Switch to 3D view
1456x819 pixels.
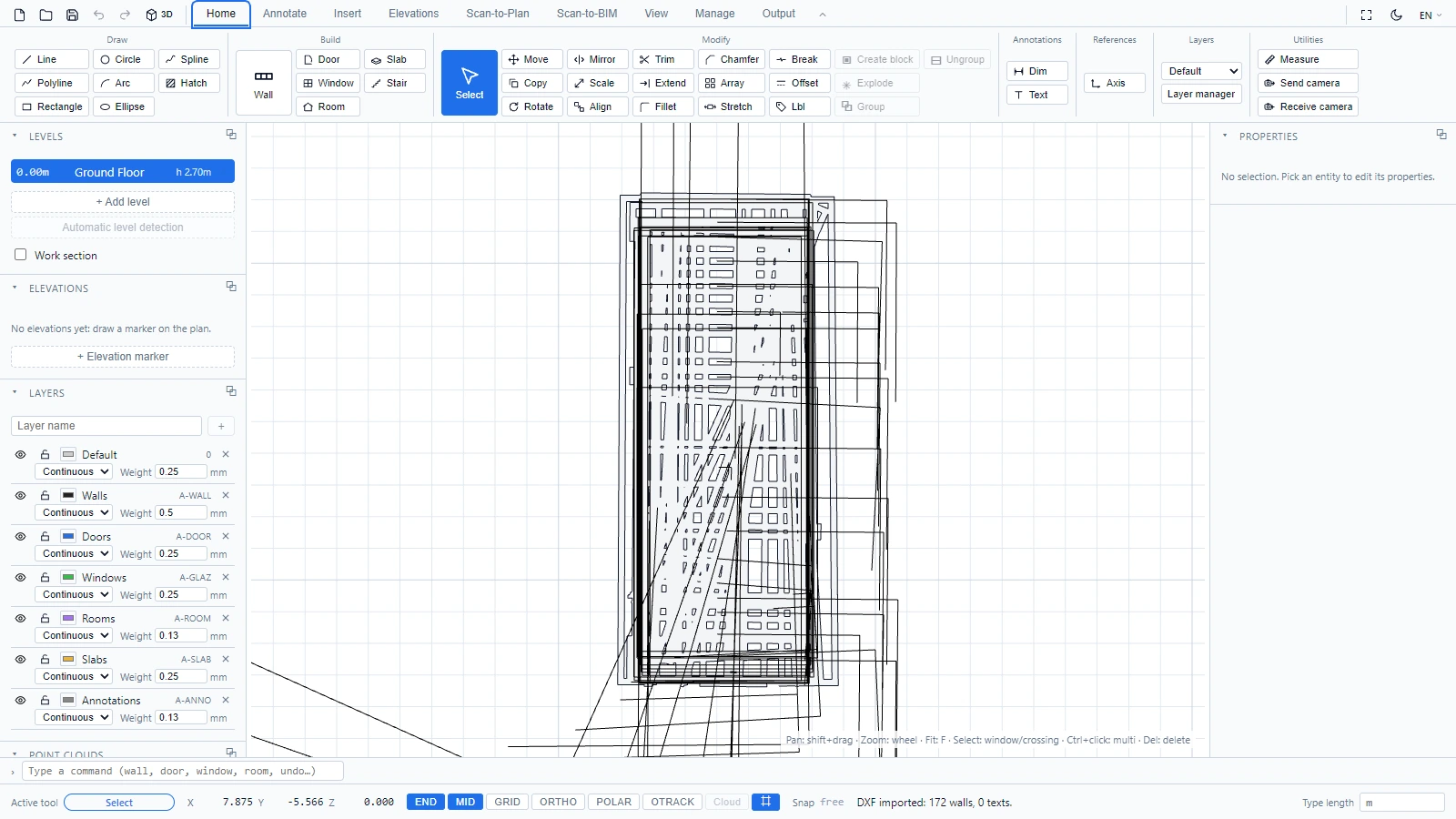tap(159, 15)
